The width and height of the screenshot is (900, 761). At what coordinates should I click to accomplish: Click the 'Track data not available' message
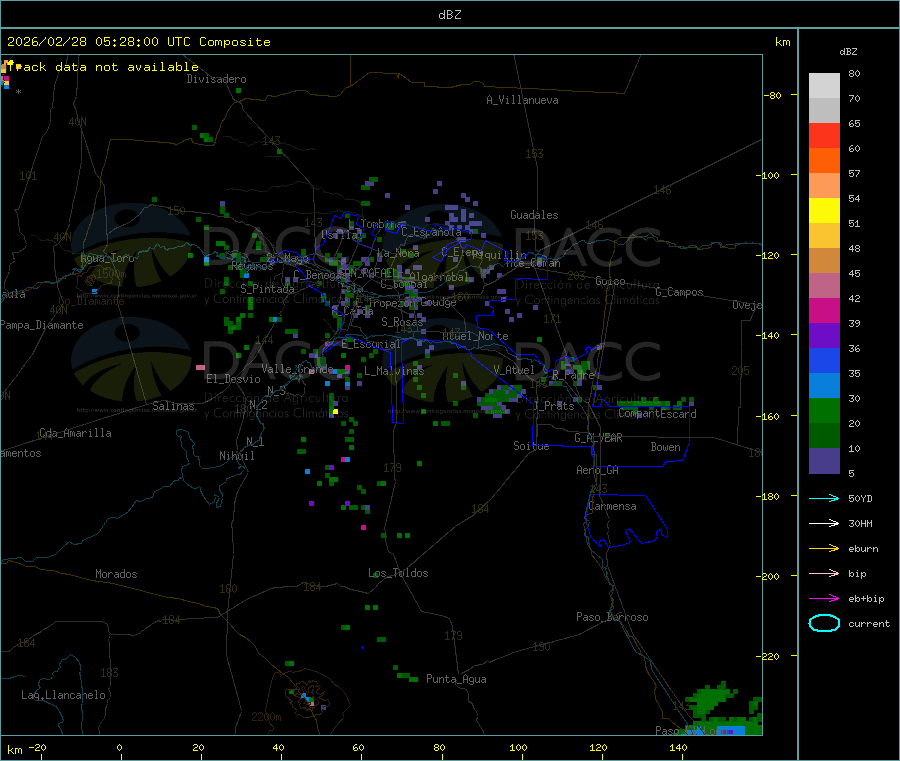(103, 67)
